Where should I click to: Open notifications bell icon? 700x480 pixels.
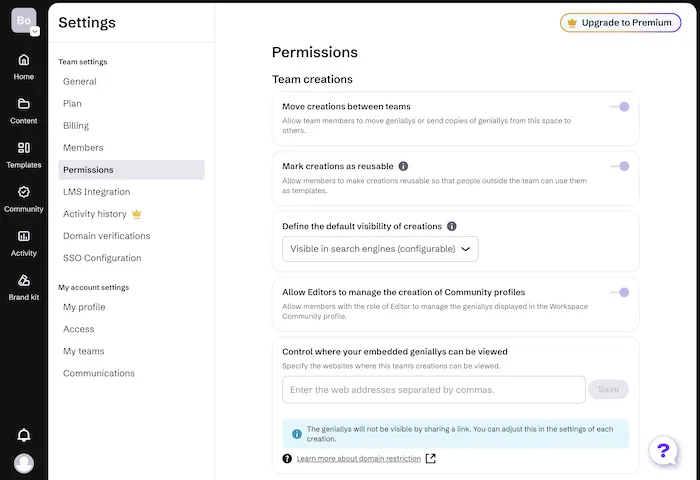[24, 435]
